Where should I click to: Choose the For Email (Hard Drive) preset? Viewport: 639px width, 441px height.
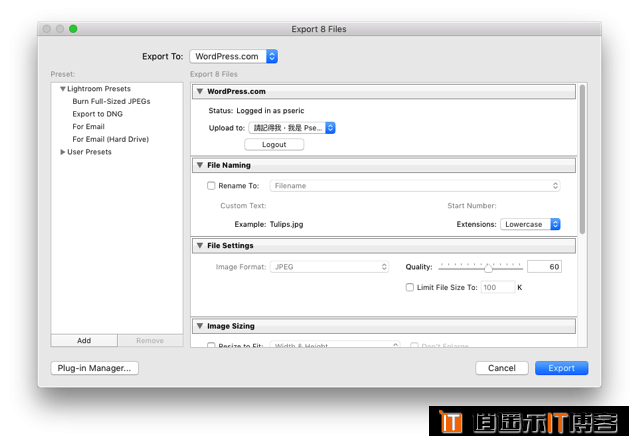(x=110, y=139)
